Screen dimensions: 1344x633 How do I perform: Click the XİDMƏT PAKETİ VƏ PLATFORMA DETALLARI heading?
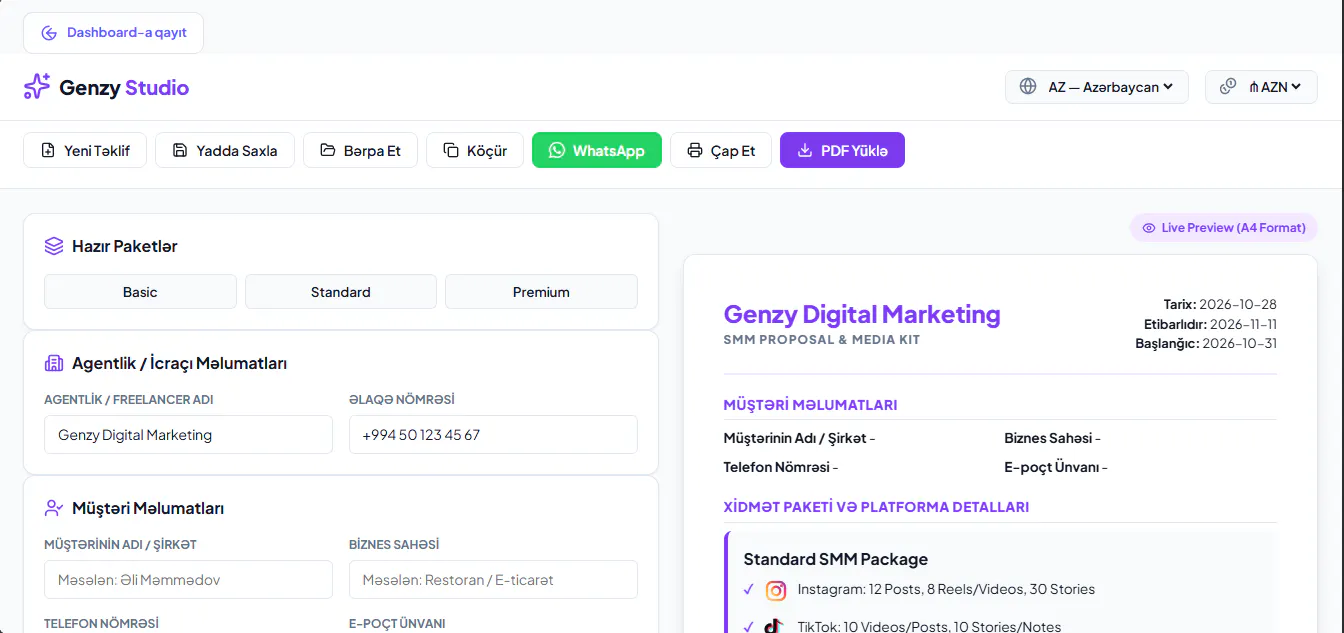(876, 507)
